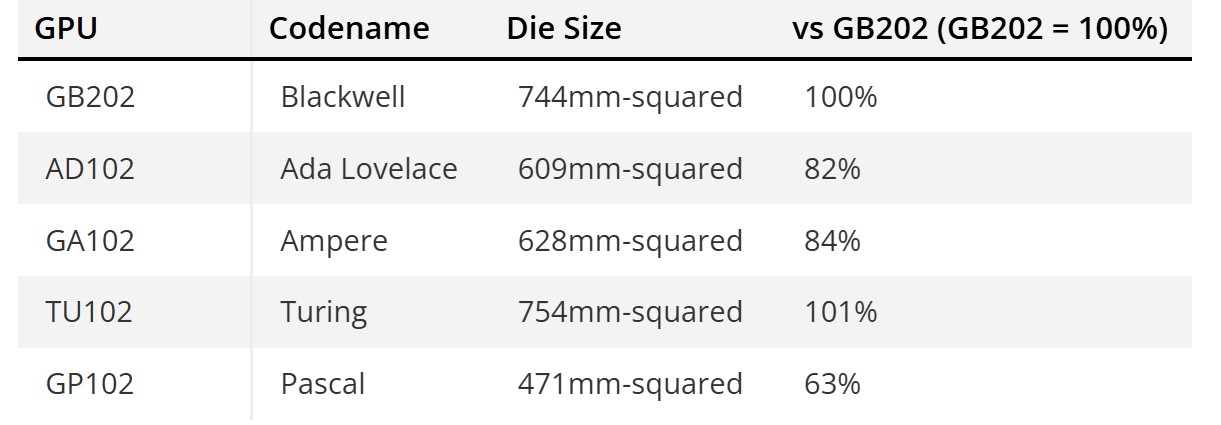Viewport: 1221px width, 425px height.
Task: Click the 609mm-squared die size value
Action: [x=630, y=169]
